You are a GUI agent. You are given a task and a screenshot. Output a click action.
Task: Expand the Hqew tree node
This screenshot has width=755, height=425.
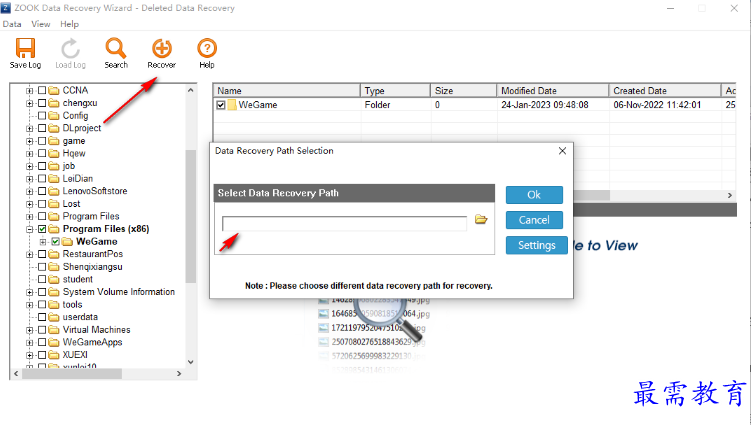(29, 154)
